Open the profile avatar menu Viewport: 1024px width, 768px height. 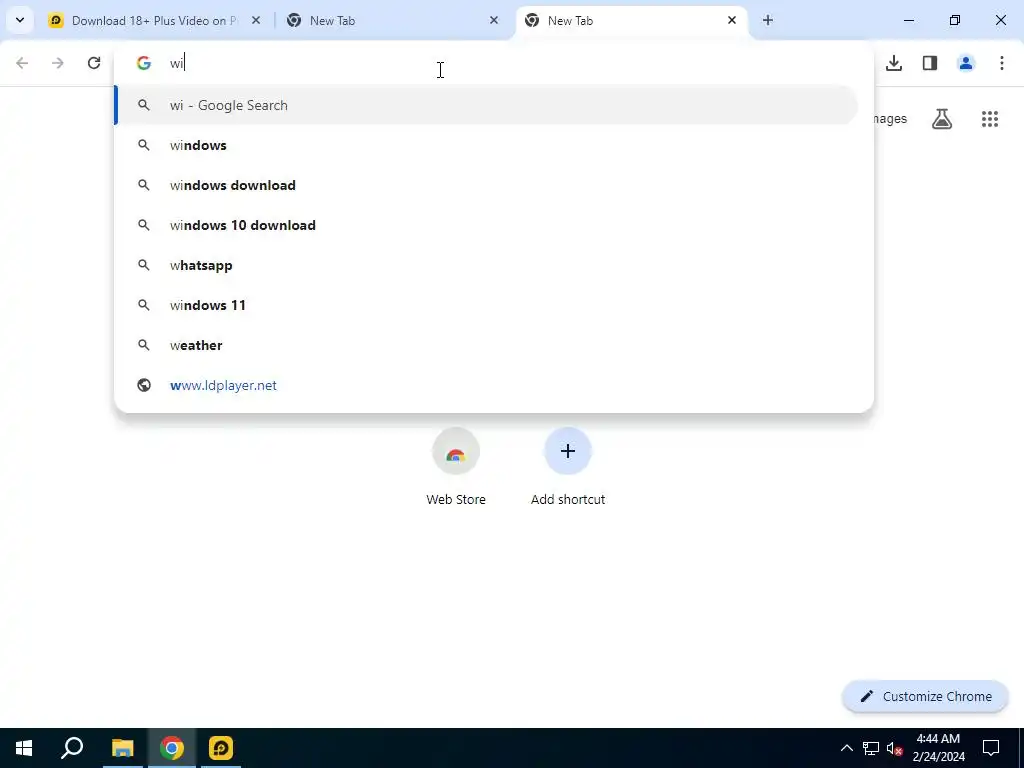coord(966,63)
